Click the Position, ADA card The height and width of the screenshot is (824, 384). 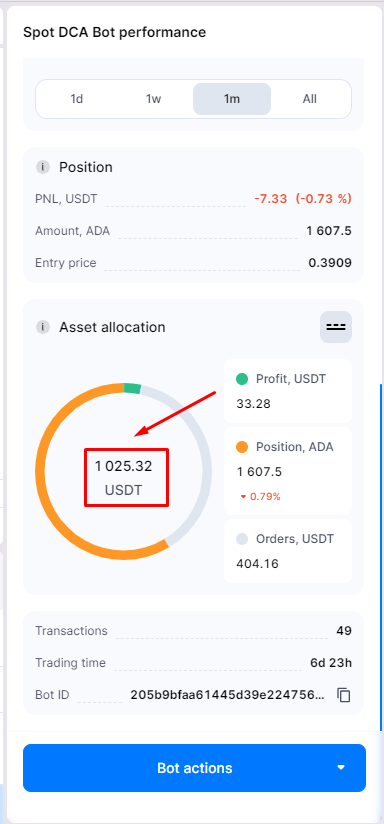288,471
